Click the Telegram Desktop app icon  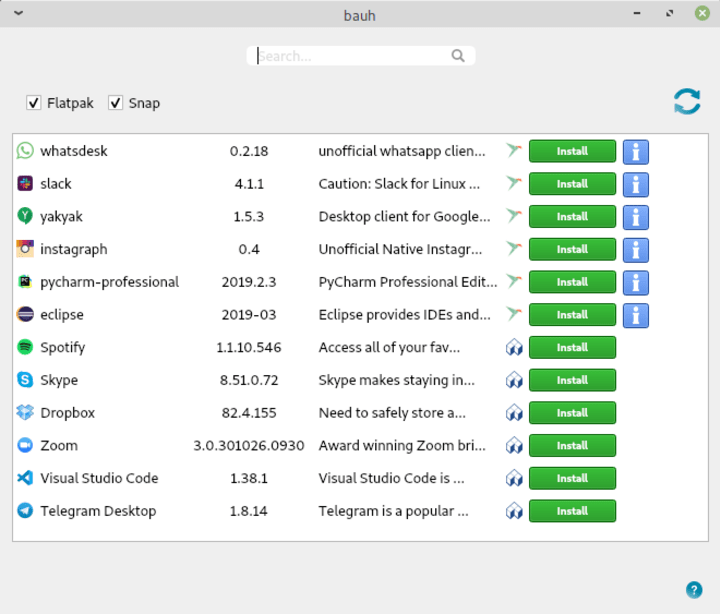(25, 510)
